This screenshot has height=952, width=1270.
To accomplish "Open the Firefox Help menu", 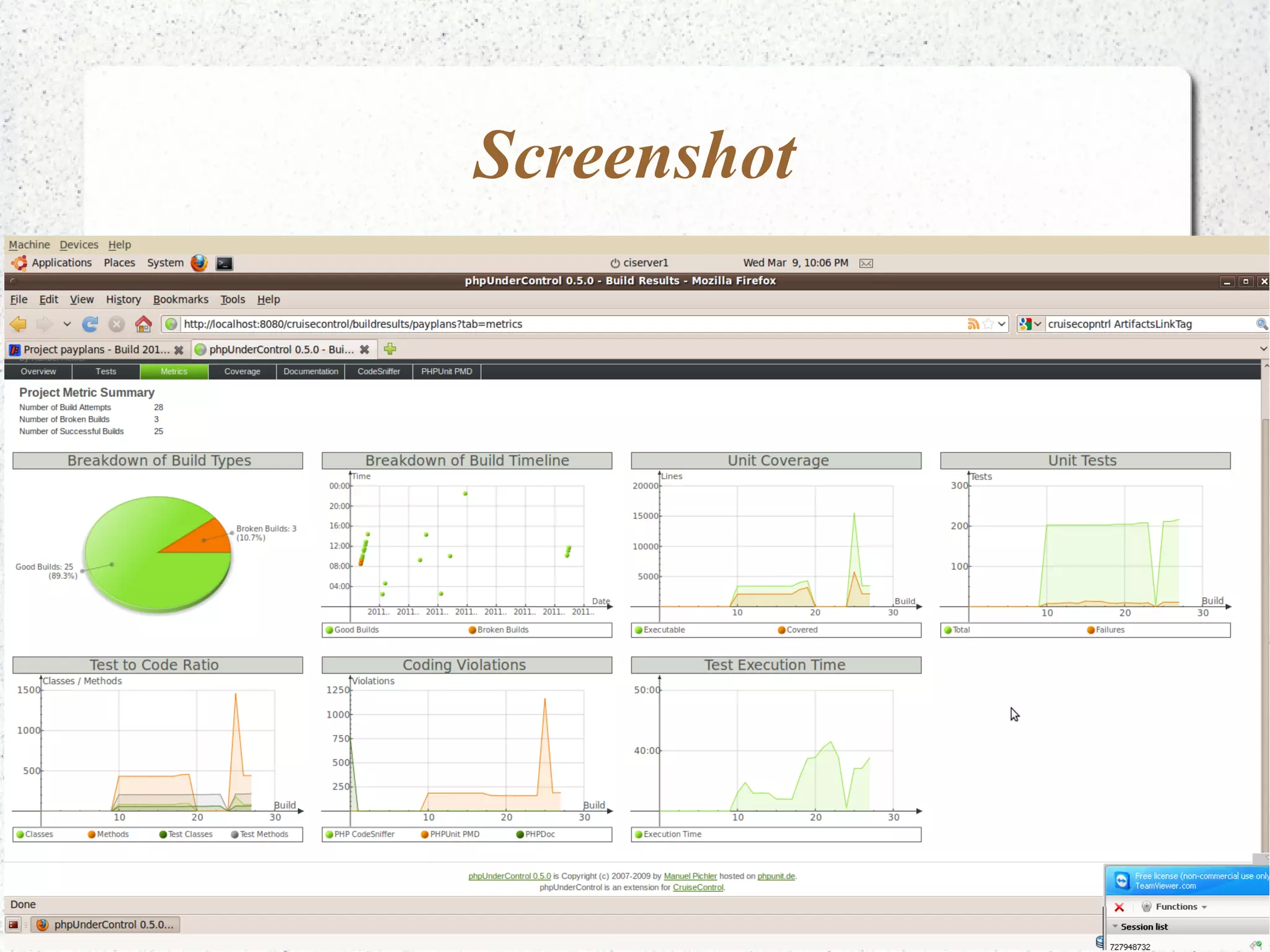I will coord(269,300).
